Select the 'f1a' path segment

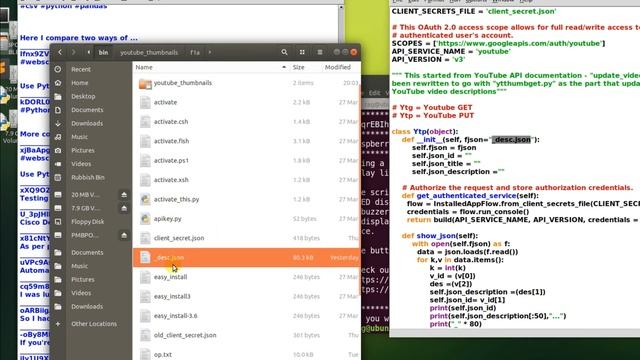[x=195, y=52]
